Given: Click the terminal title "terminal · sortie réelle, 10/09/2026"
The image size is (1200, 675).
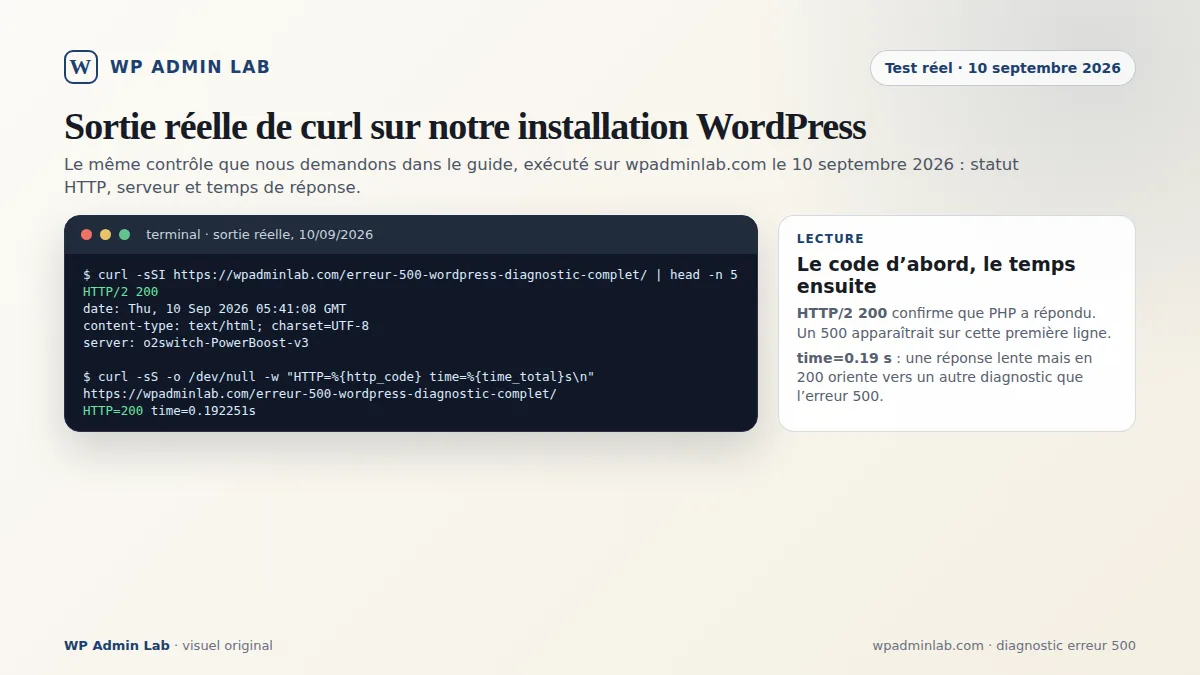Looking at the screenshot, I should pyautogui.click(x=259, y=235).
